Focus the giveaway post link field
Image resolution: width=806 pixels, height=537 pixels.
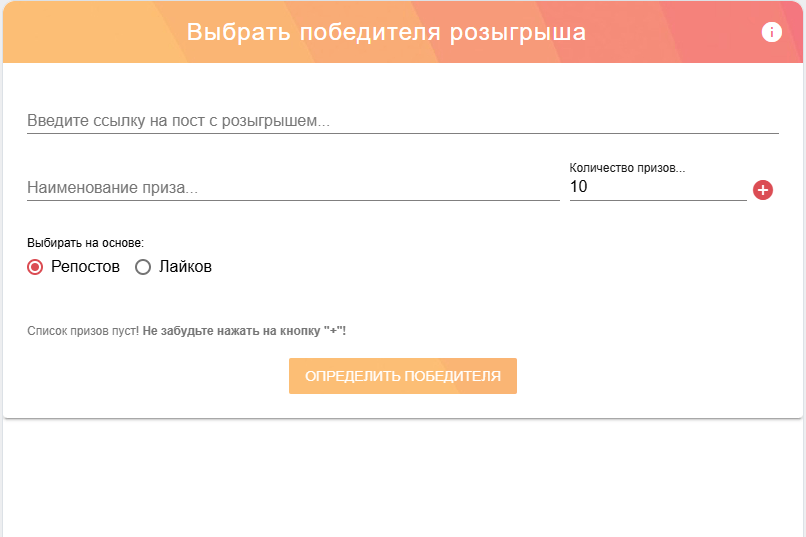[402, 120]
